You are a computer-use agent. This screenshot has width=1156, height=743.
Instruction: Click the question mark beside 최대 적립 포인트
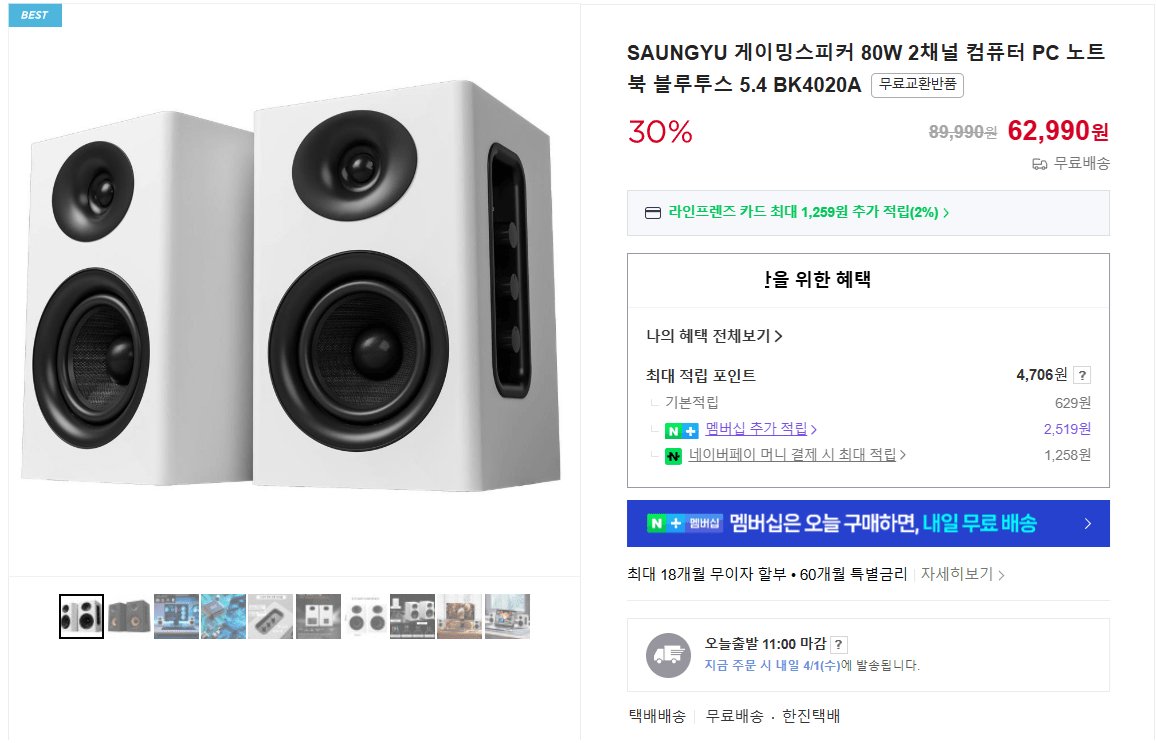coord(1083,376)
